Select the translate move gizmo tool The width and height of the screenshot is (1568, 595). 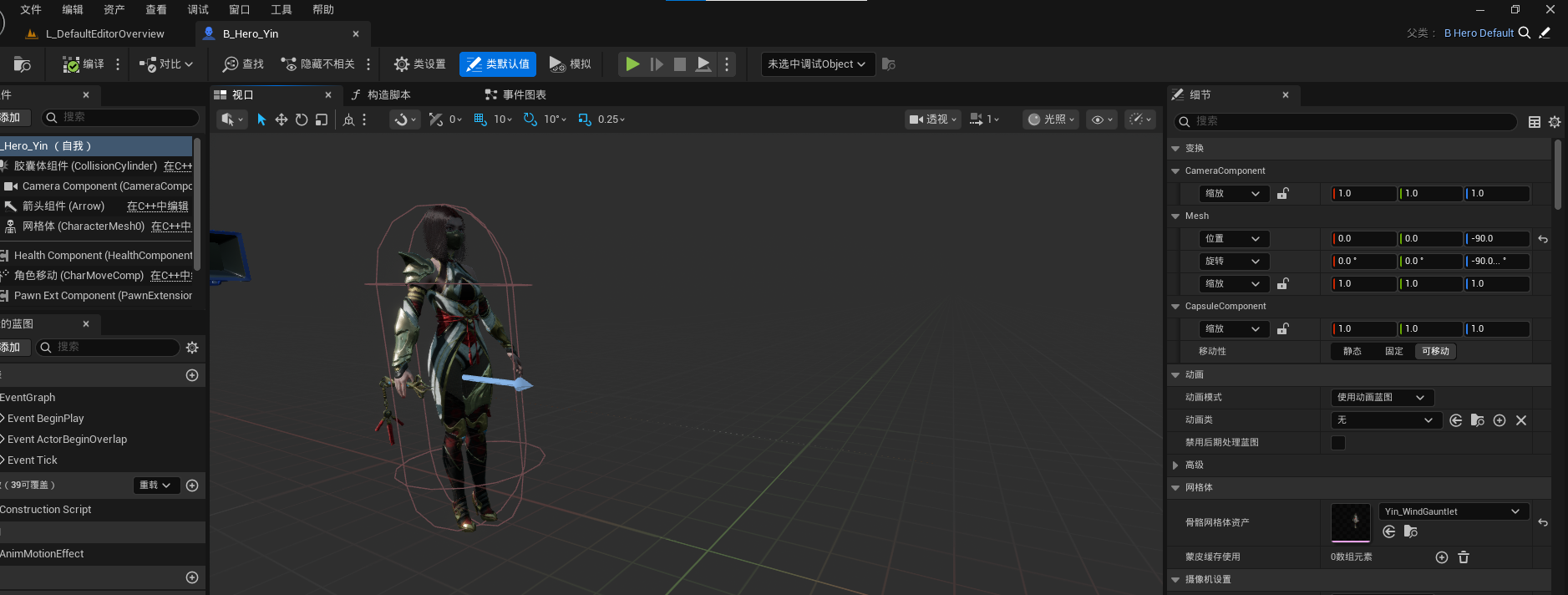(x=282, y=120)
